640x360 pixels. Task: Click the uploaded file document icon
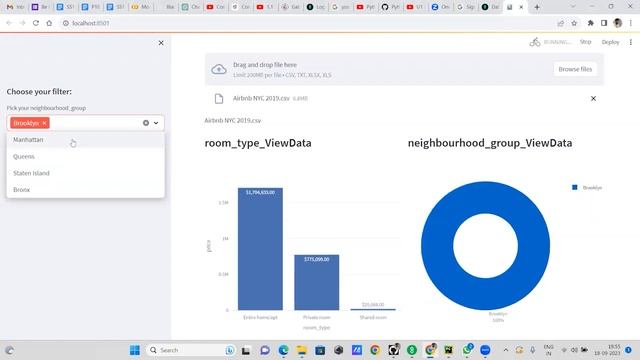pos(219,98)
